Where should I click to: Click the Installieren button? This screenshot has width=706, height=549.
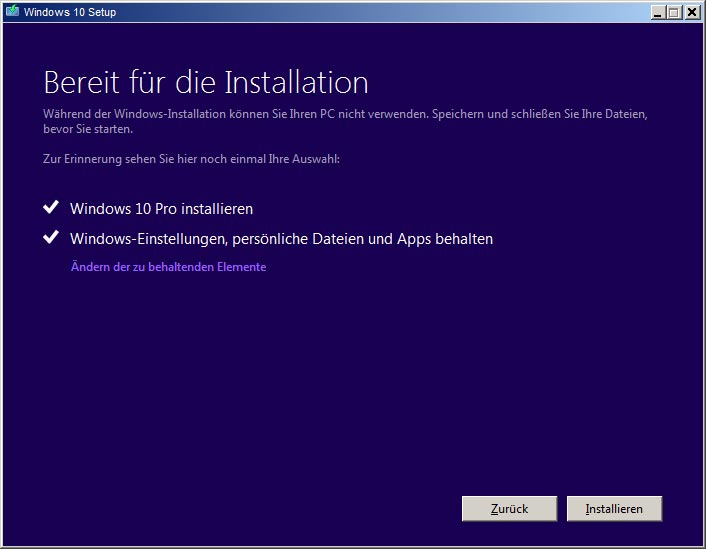[x=614, y=508]
